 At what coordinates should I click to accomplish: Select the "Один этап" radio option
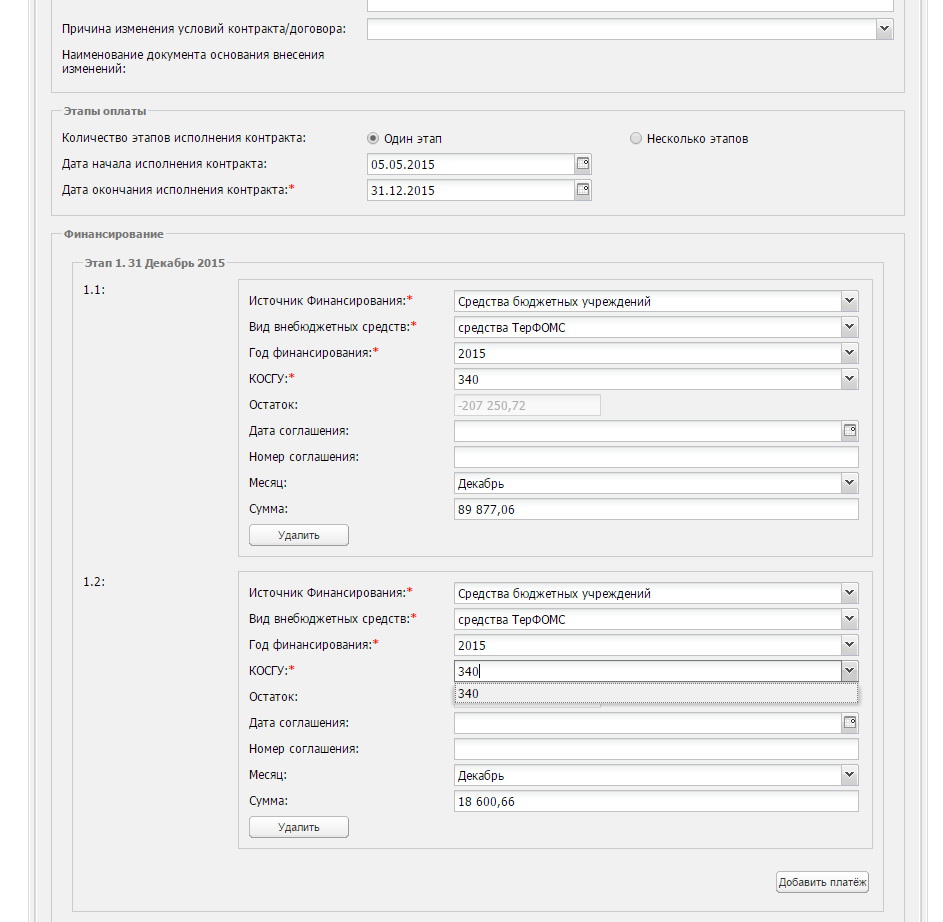tap(374, 139)
